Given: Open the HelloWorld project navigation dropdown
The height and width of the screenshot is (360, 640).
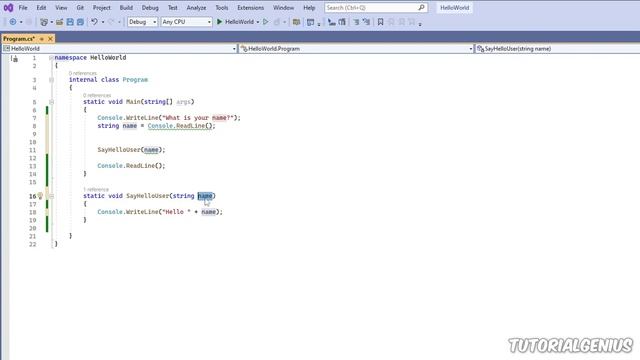Looking at the screenshot, I should tap(120, 49).
